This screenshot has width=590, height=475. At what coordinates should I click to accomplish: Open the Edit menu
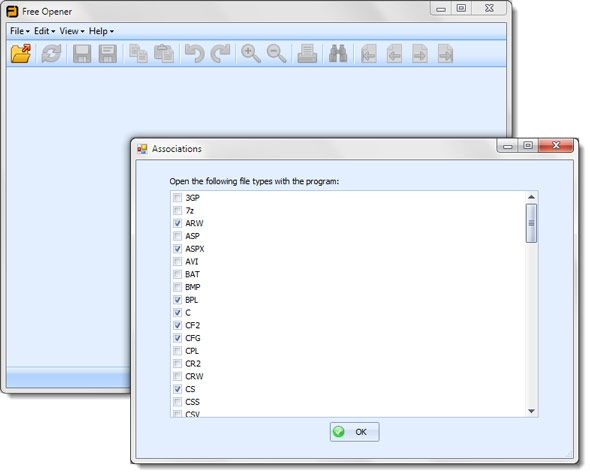tap(44, 31)
